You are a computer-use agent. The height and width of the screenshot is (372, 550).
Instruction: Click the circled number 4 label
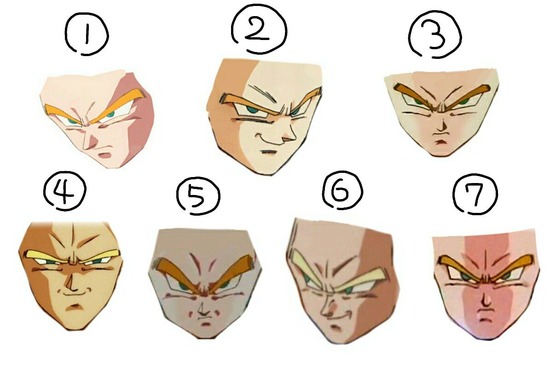pos(65,192)
